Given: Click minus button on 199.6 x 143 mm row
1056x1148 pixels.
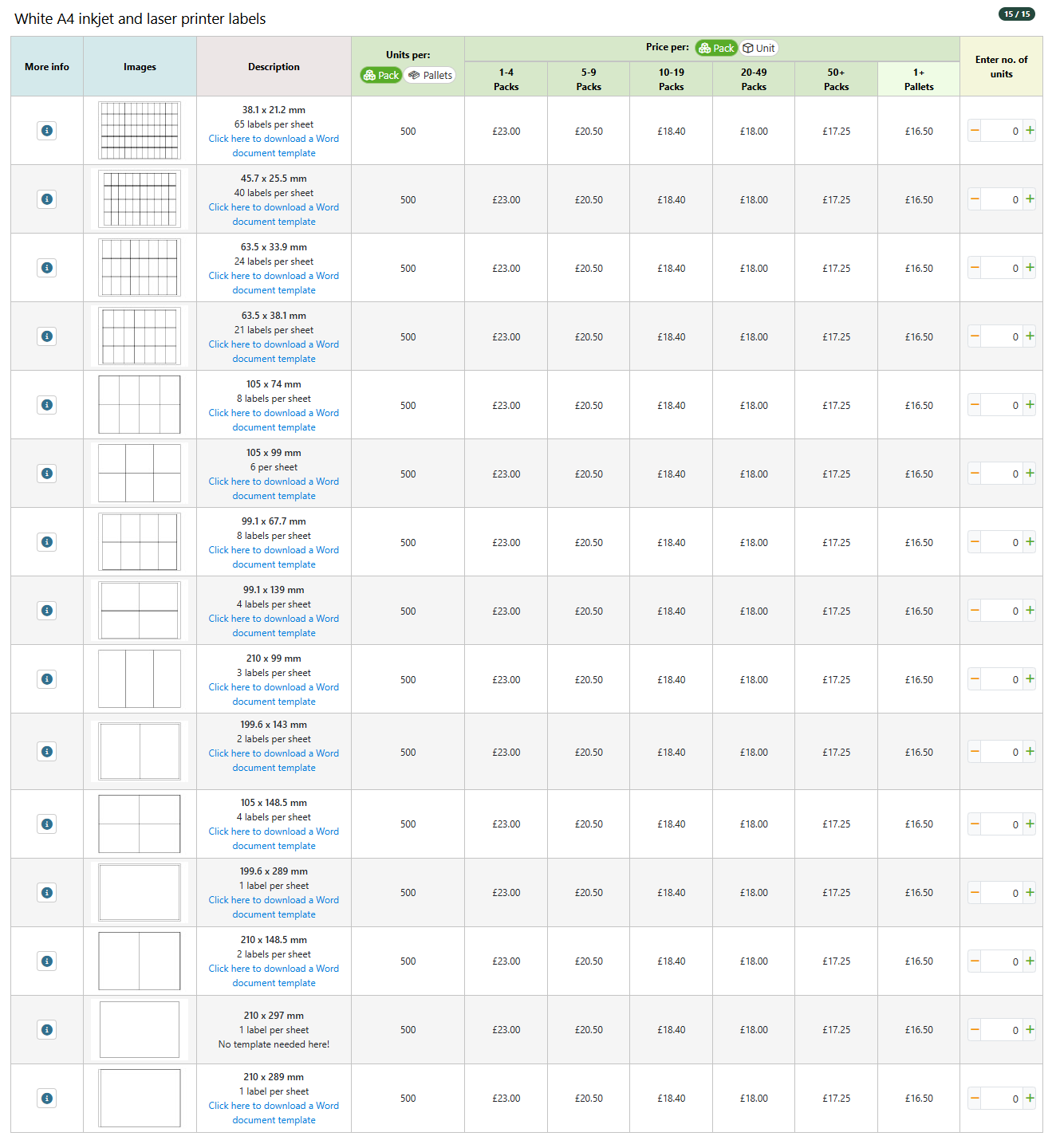Looking at the screenshot, I should point(975,751).
